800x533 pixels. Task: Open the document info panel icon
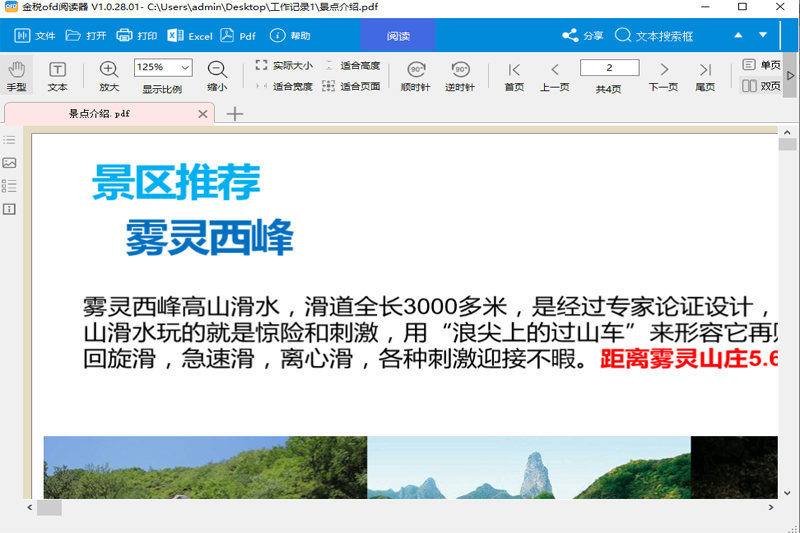9,209
